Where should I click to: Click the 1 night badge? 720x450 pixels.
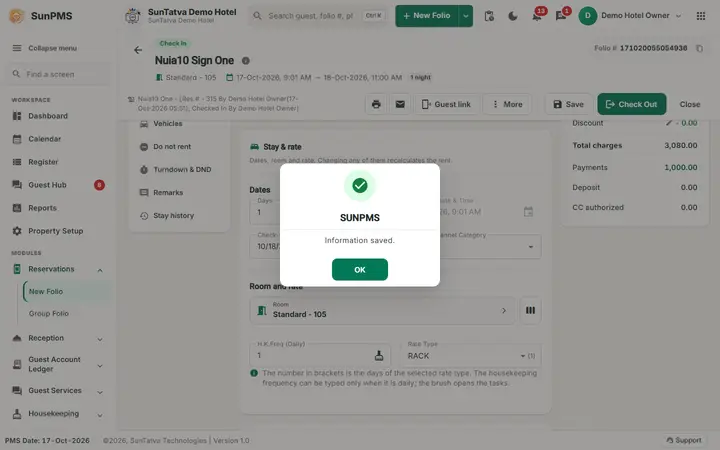(x=420, y=78)
